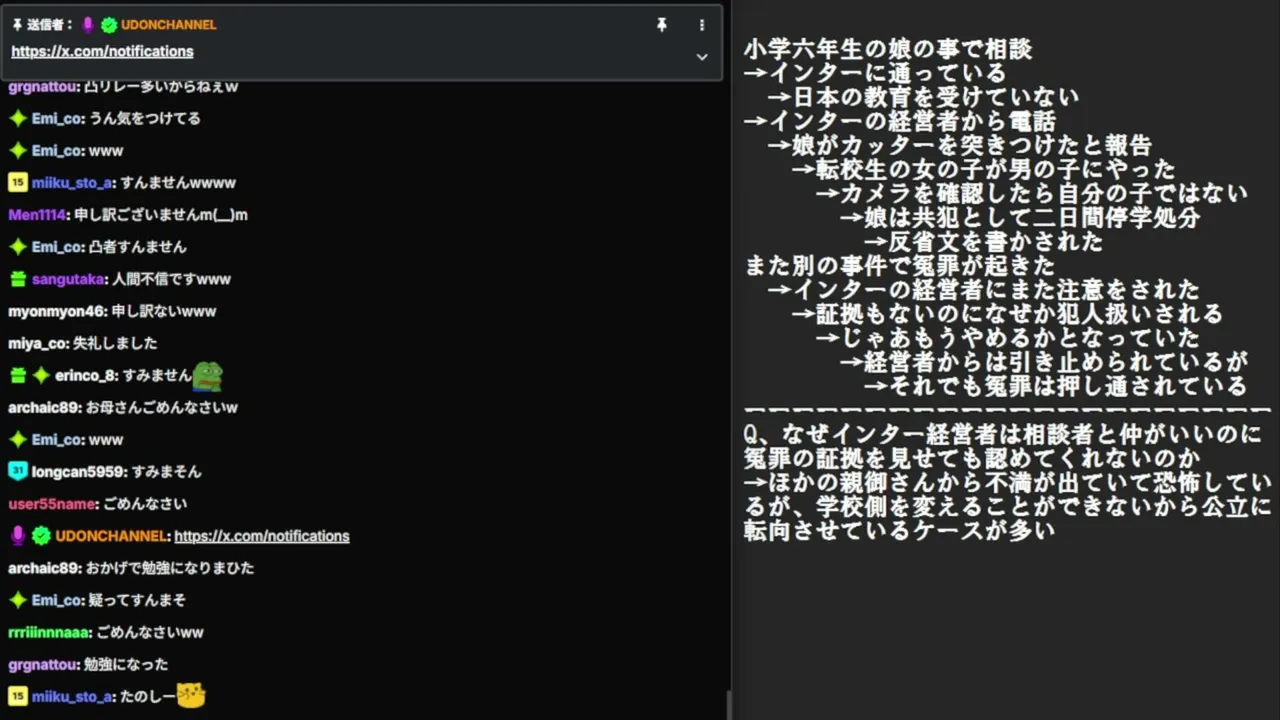The image size is (1280, 720).
Task: Open the pinned message options menu
Action: pos(702,25)
